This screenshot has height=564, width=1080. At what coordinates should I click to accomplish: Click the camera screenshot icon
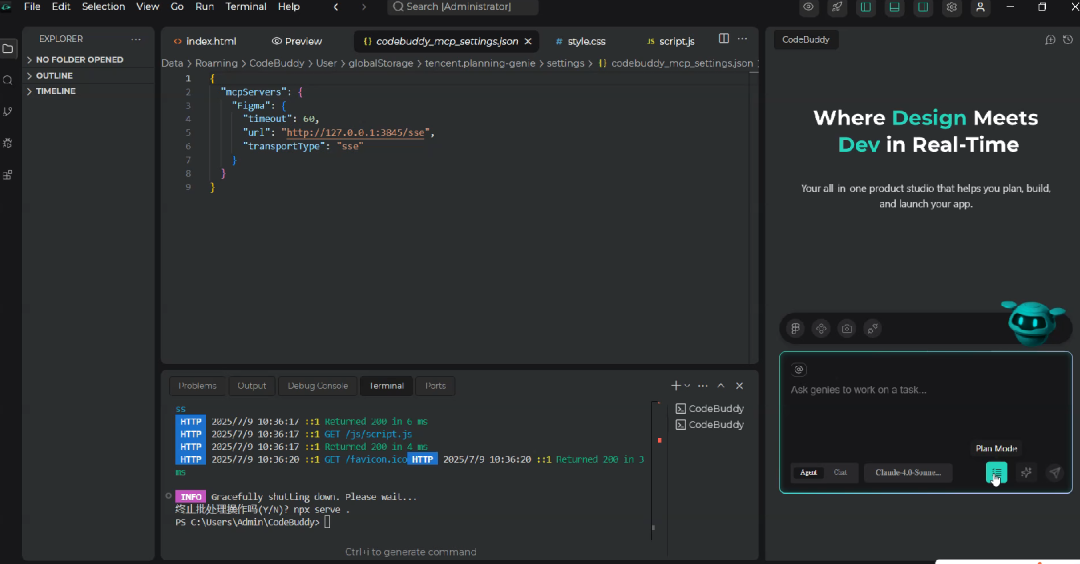[x=847, y=328]
